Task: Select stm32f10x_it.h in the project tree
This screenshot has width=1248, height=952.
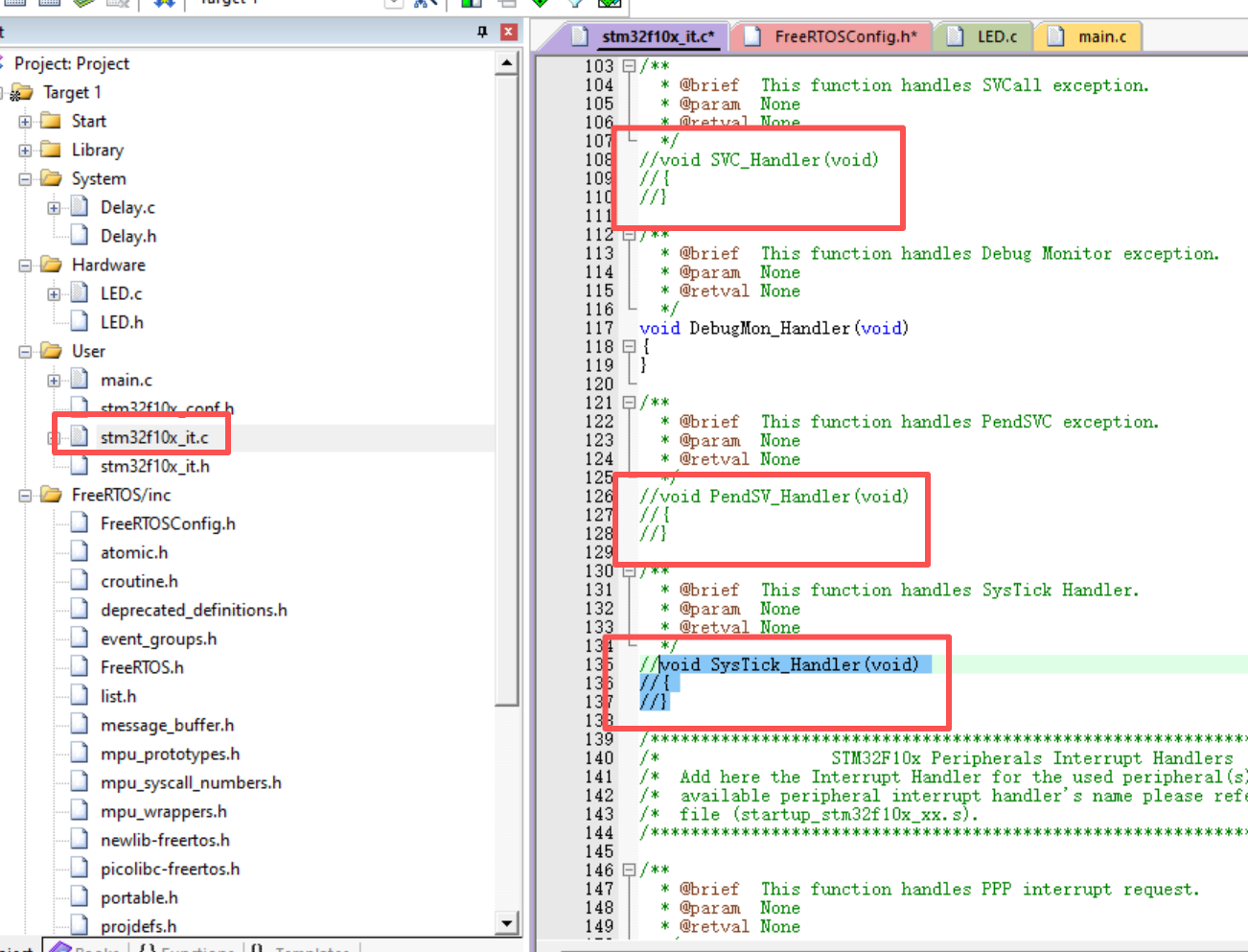Action: (154, 466)
